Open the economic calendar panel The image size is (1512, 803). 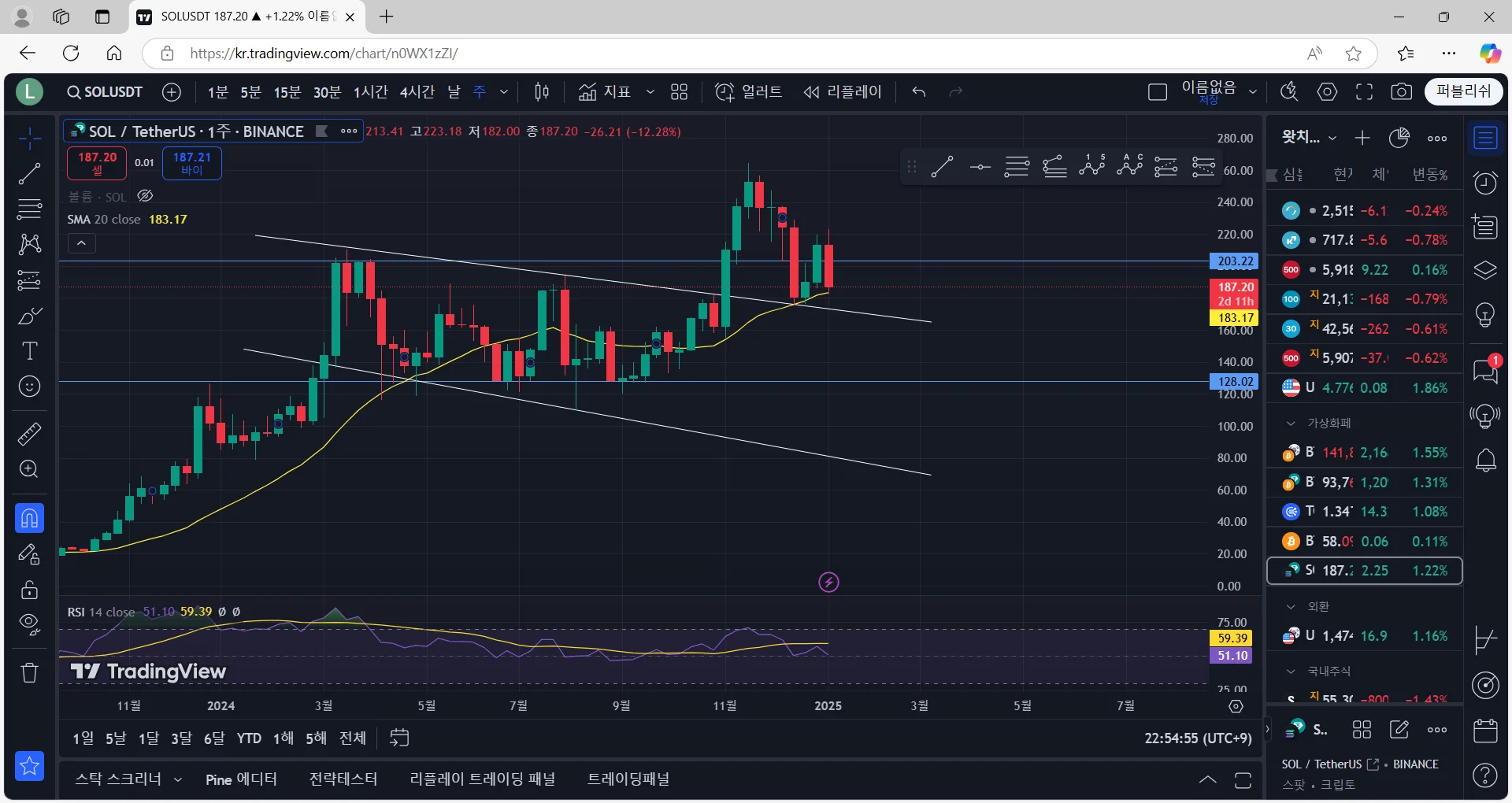[1485, 731]
